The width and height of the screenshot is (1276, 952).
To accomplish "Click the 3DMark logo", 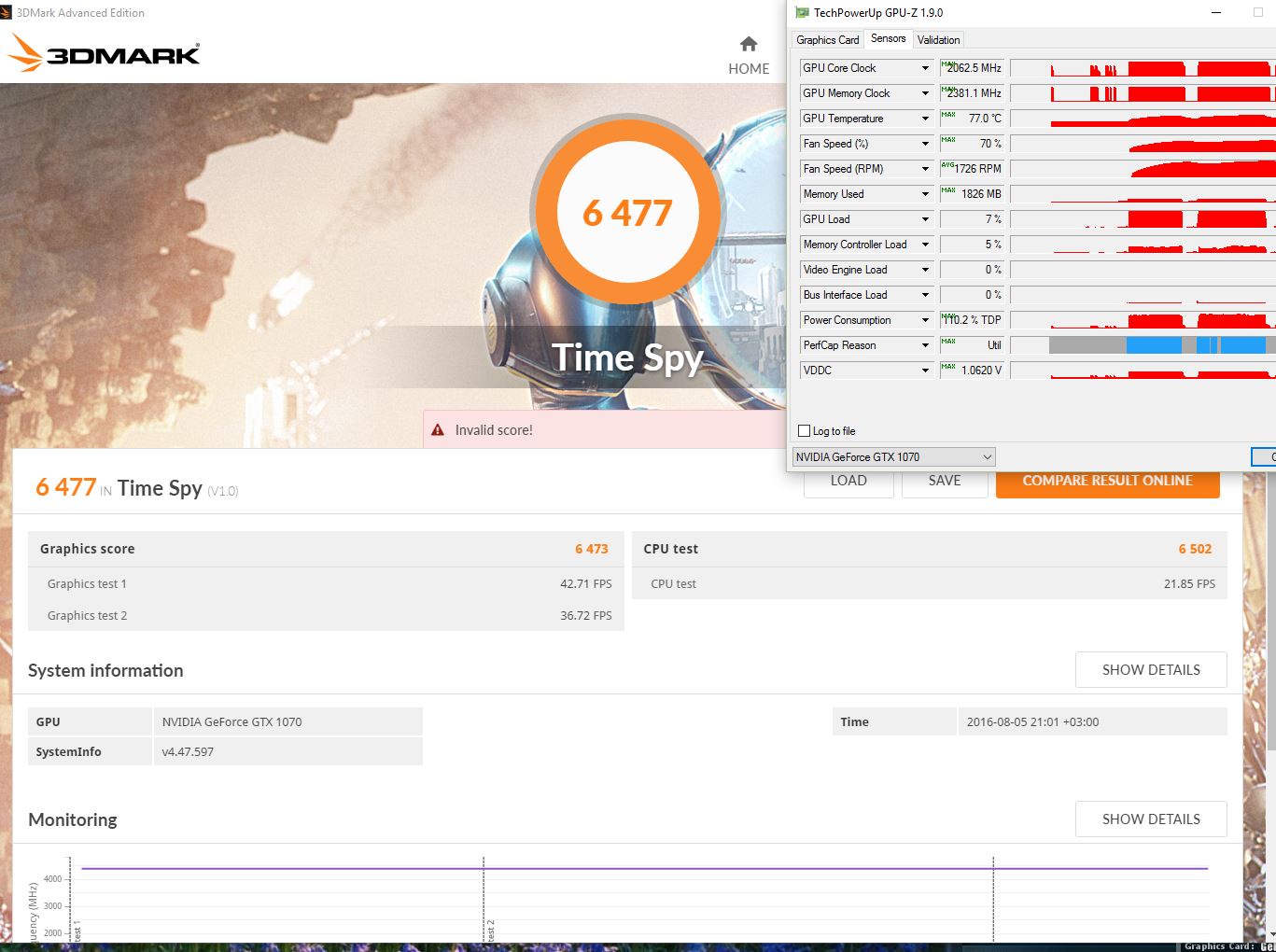I will (104, 53).
